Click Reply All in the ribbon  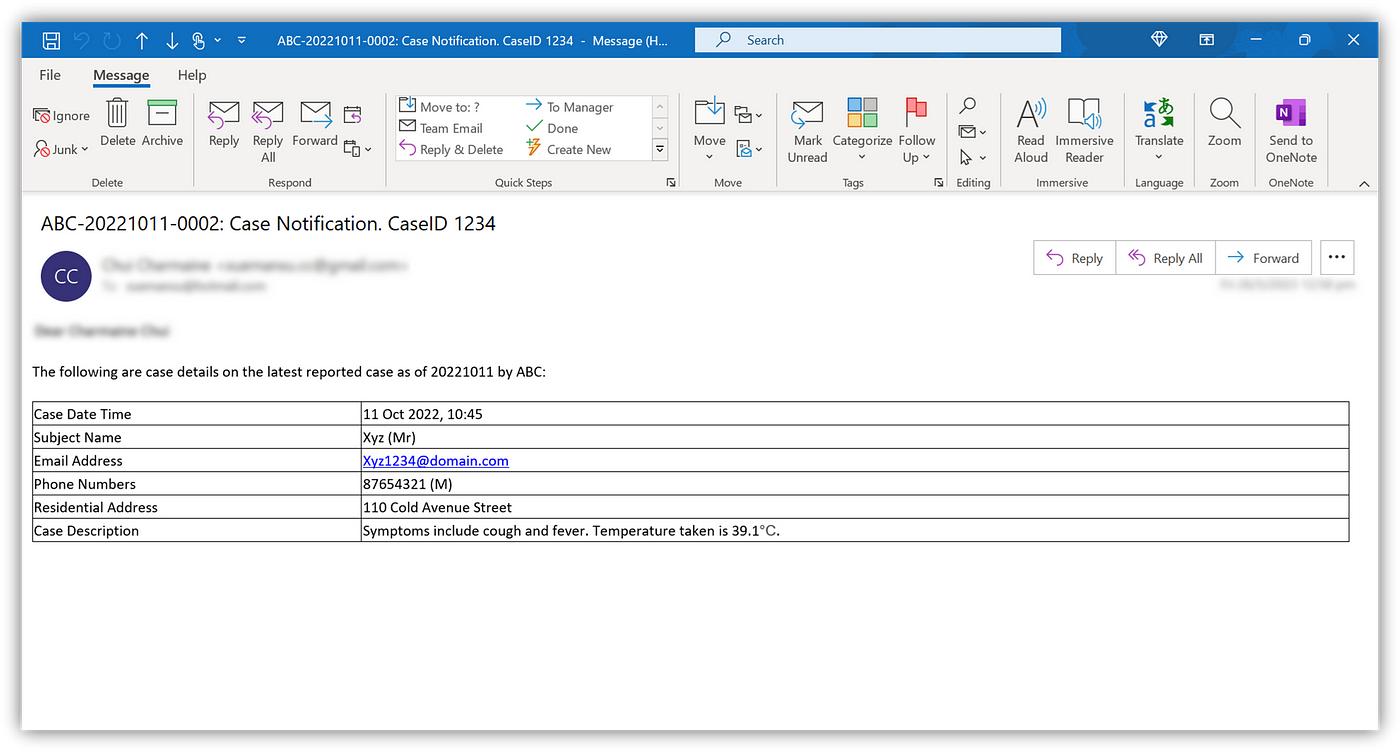point(268,131)
